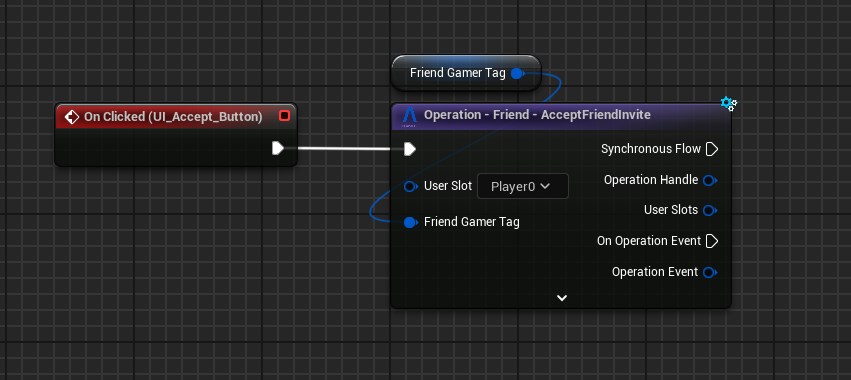Image resolution: width=851 pixels, height=380 pixels.
Task: Click the User Slot input label
Action: coord(448,186)
